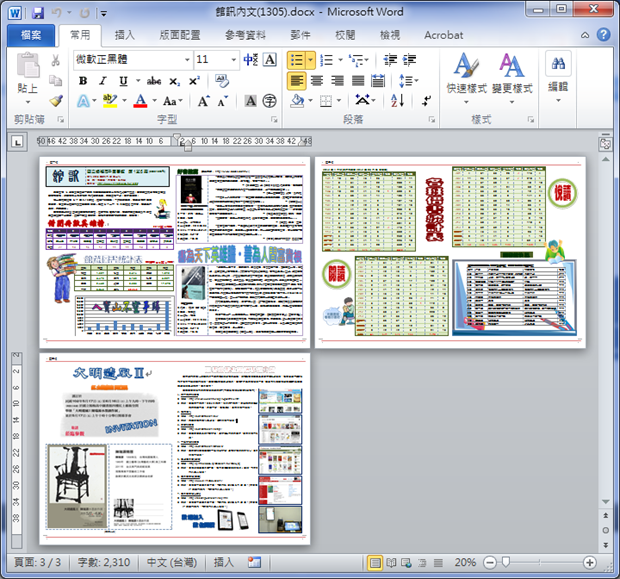
Task: Shrink font size with small A icon
Action: [x=223, y=102]
